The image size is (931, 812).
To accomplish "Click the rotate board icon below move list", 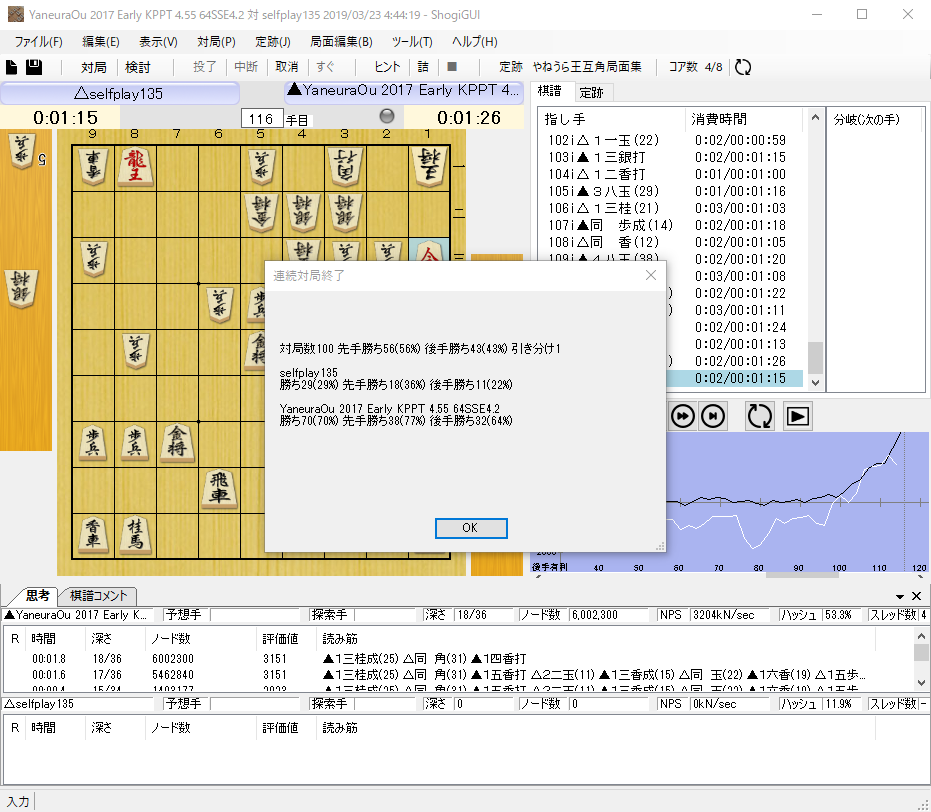I will tap(759, 416).
